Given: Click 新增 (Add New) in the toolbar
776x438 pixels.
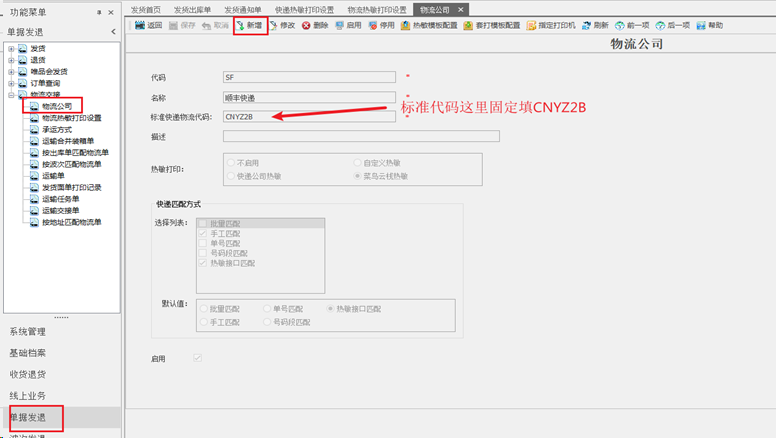Looking at the screenshot, I should (x=249, y=25).
